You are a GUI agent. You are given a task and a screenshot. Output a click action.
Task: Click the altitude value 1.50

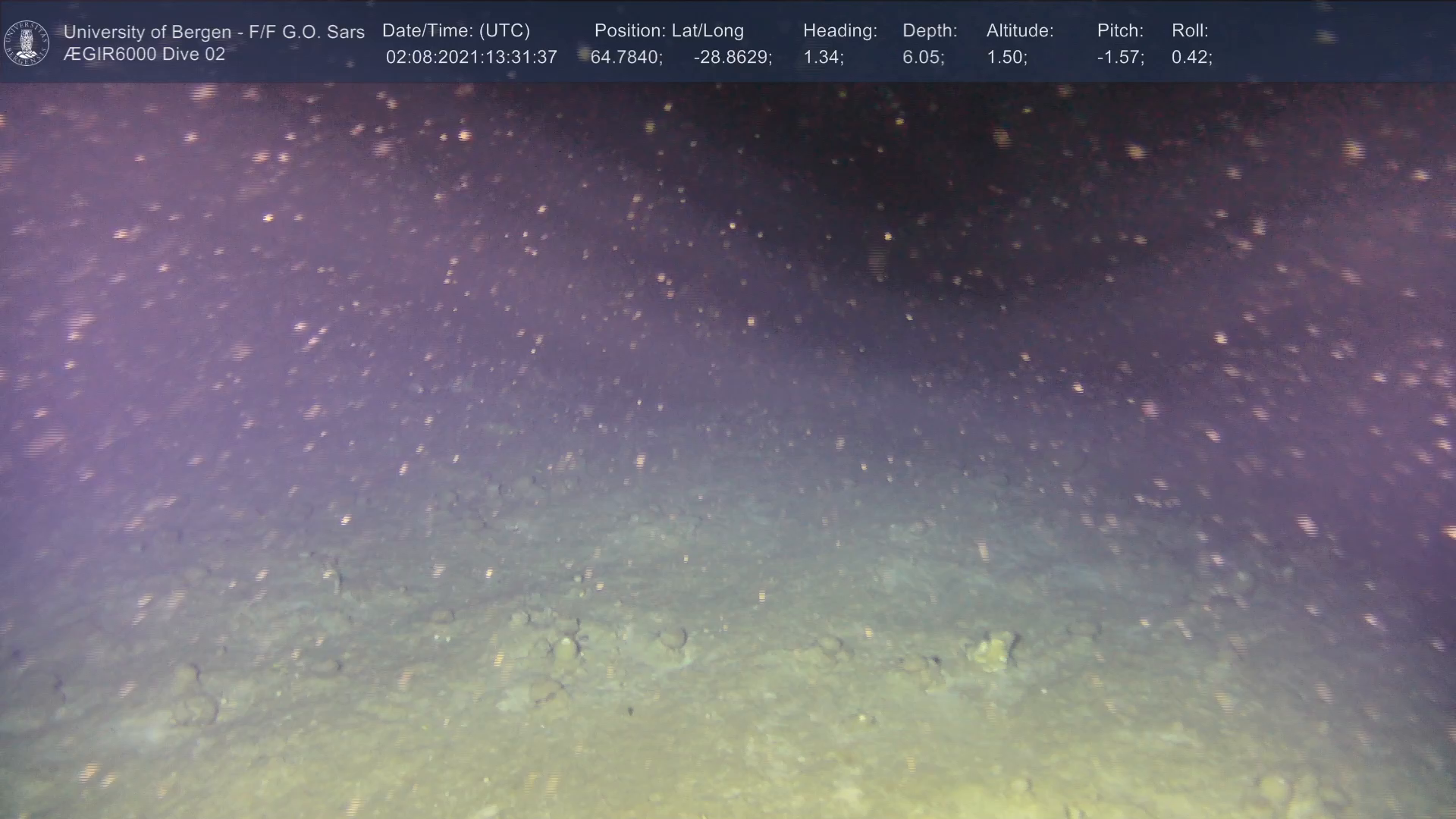pos(1006,58)
